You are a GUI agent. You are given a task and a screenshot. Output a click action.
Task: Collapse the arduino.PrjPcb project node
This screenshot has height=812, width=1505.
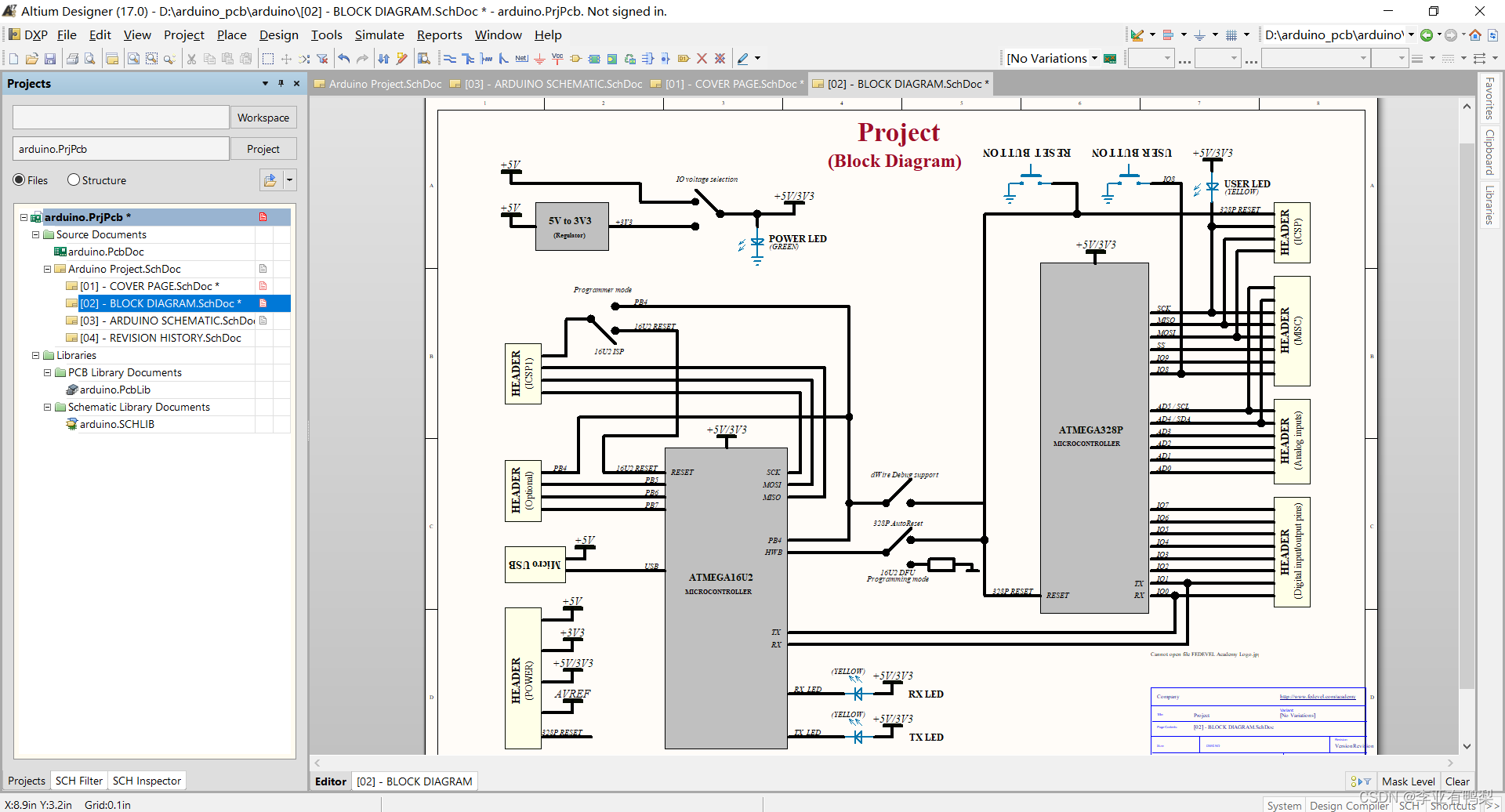pos(24,217)
